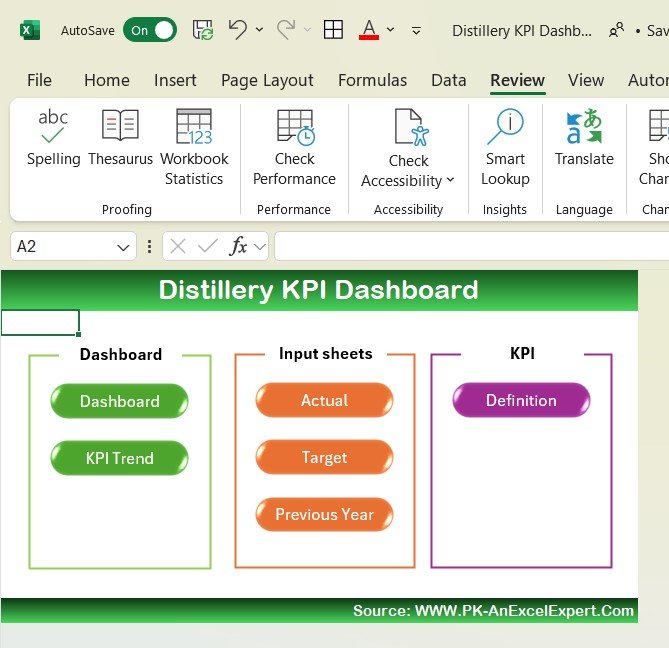Click the Check Accessibility icon
Image resolution: width=669 pixels, height=648 pixels.
411,127
